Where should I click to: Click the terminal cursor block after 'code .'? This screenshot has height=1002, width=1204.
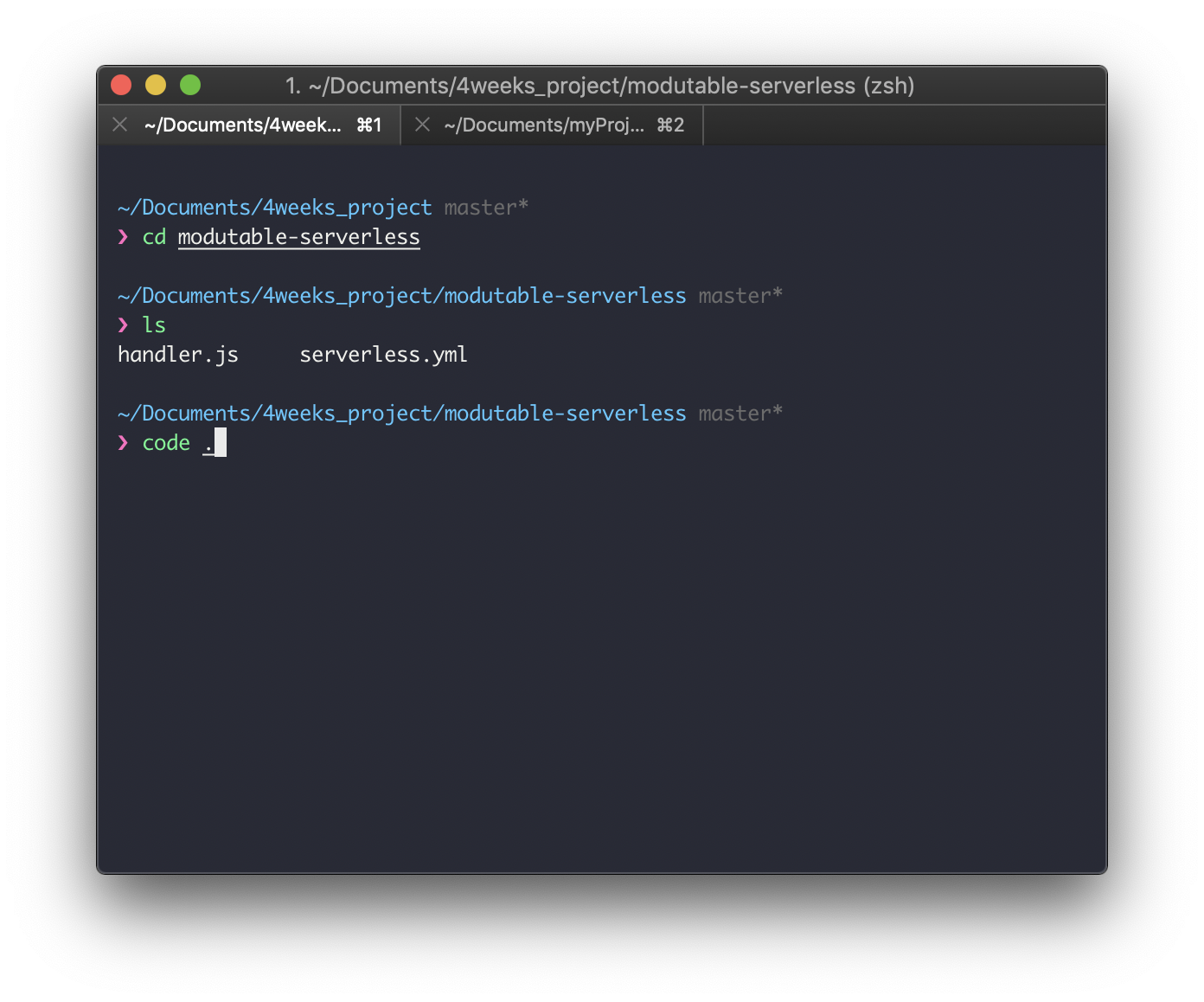point(221,442)
